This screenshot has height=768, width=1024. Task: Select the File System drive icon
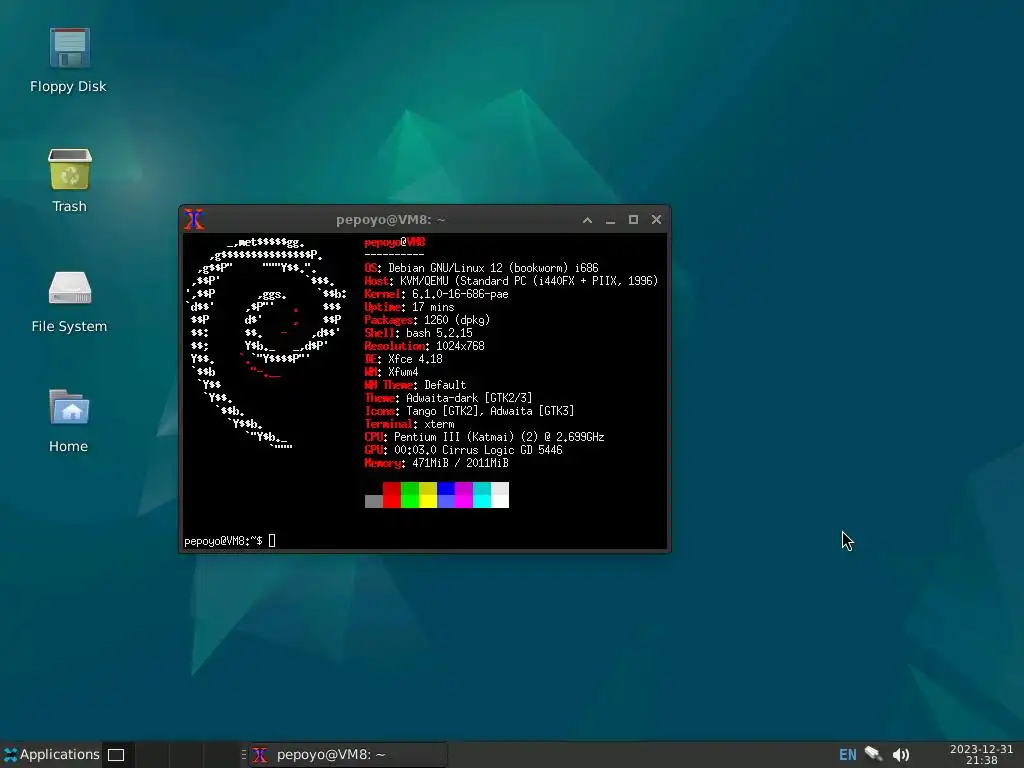click(x=69, y=301)
